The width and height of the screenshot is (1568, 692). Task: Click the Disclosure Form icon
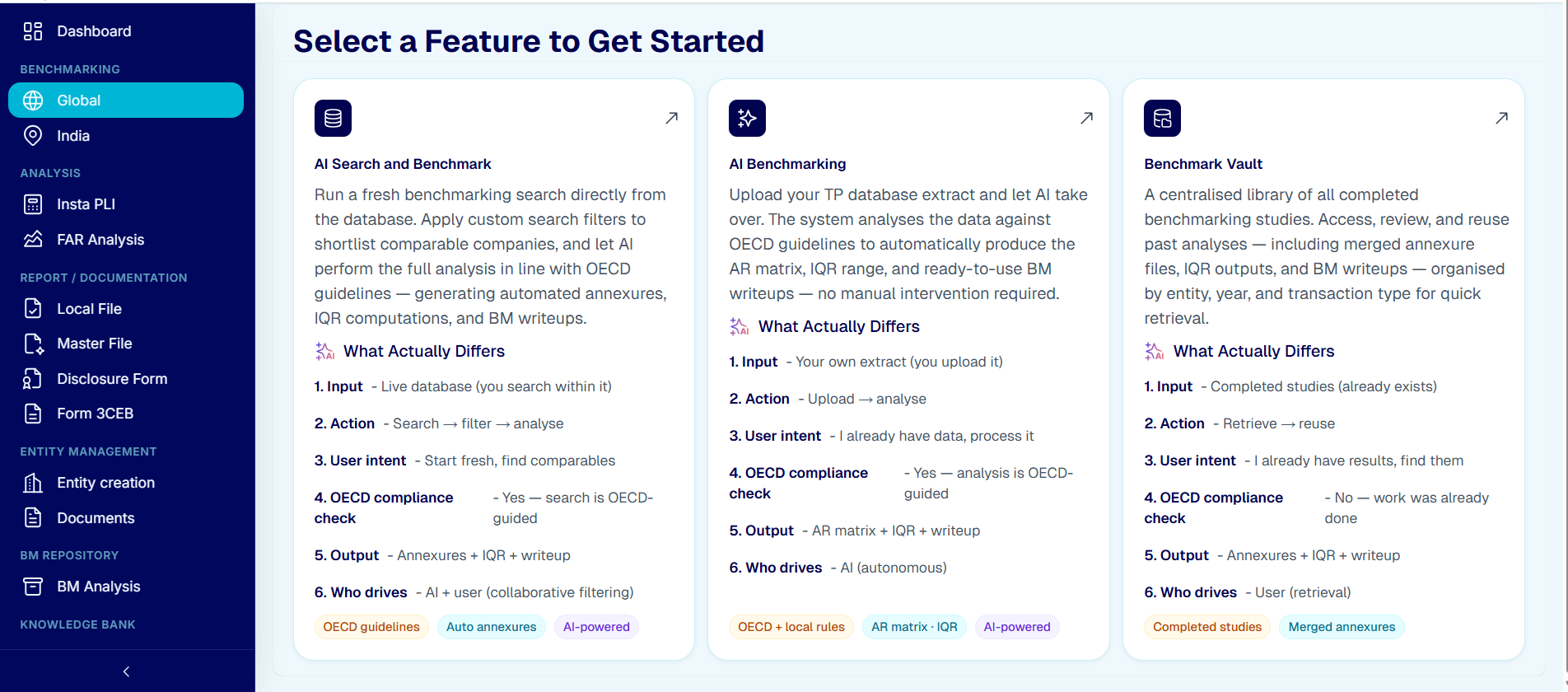33,379
